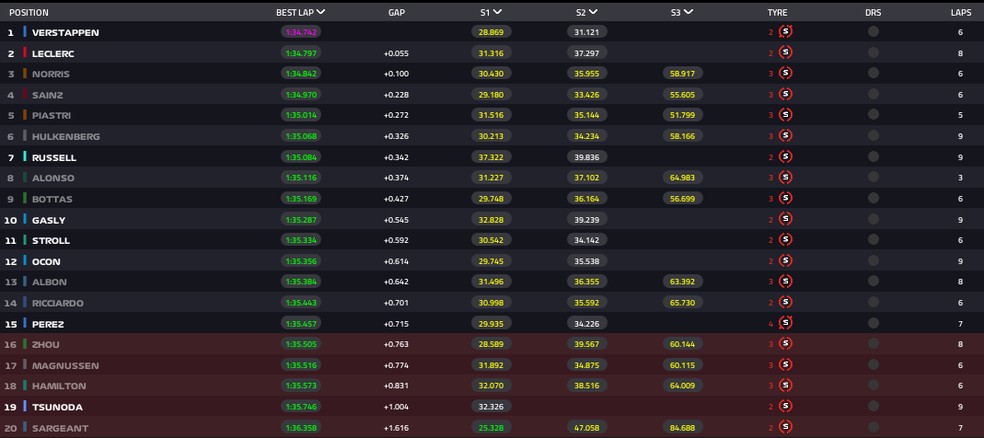Click Leclerc's red team colour bar

coord(25,53)
